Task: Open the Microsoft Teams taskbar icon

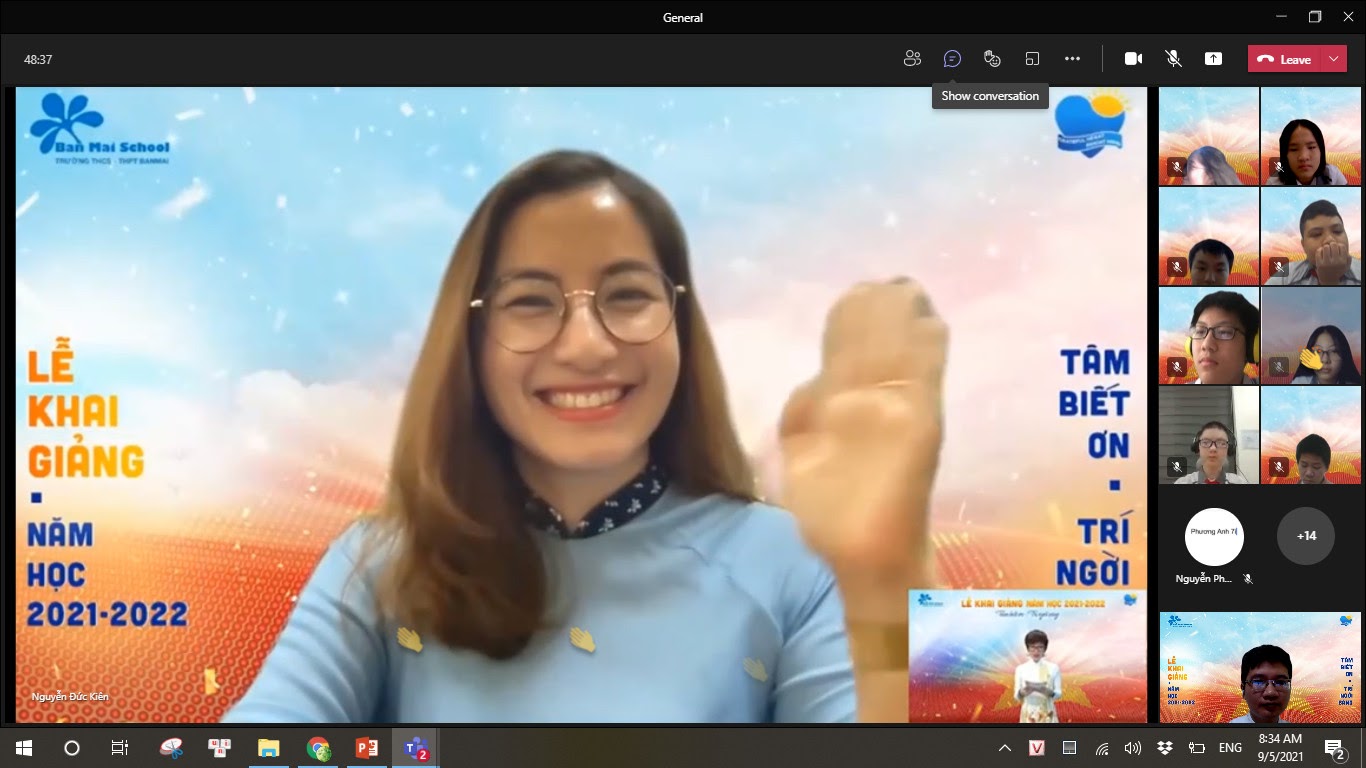Action: 415,748
